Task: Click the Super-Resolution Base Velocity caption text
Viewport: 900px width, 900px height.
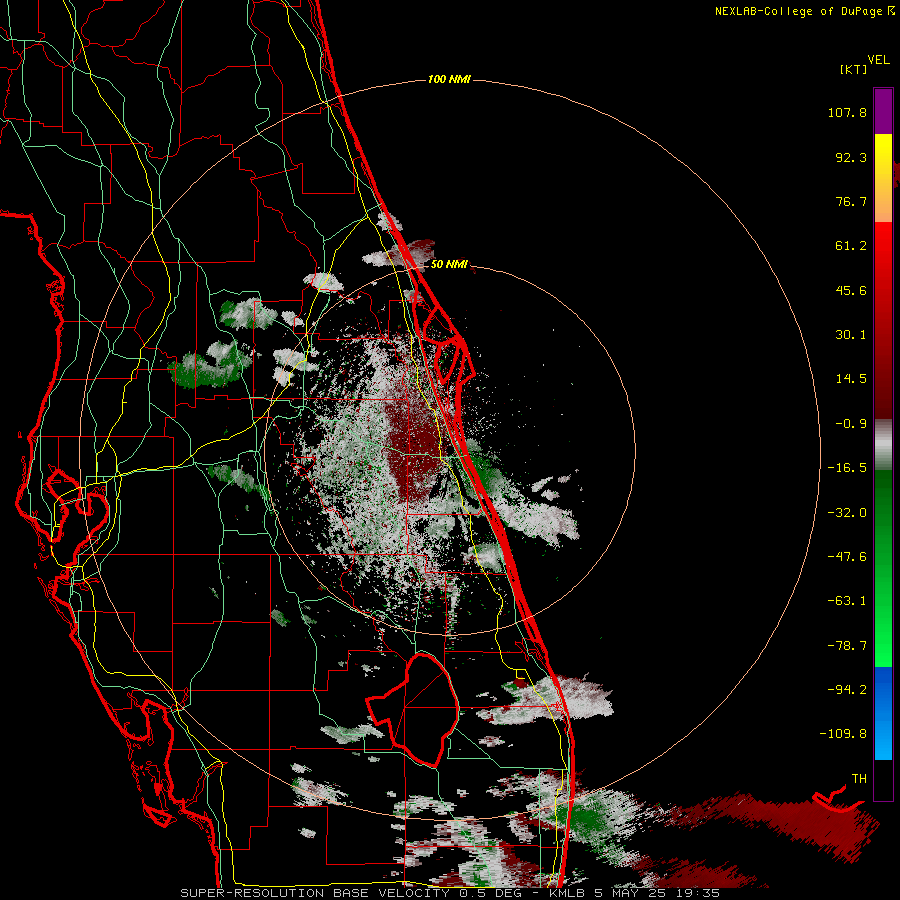Action: (450, 893)
